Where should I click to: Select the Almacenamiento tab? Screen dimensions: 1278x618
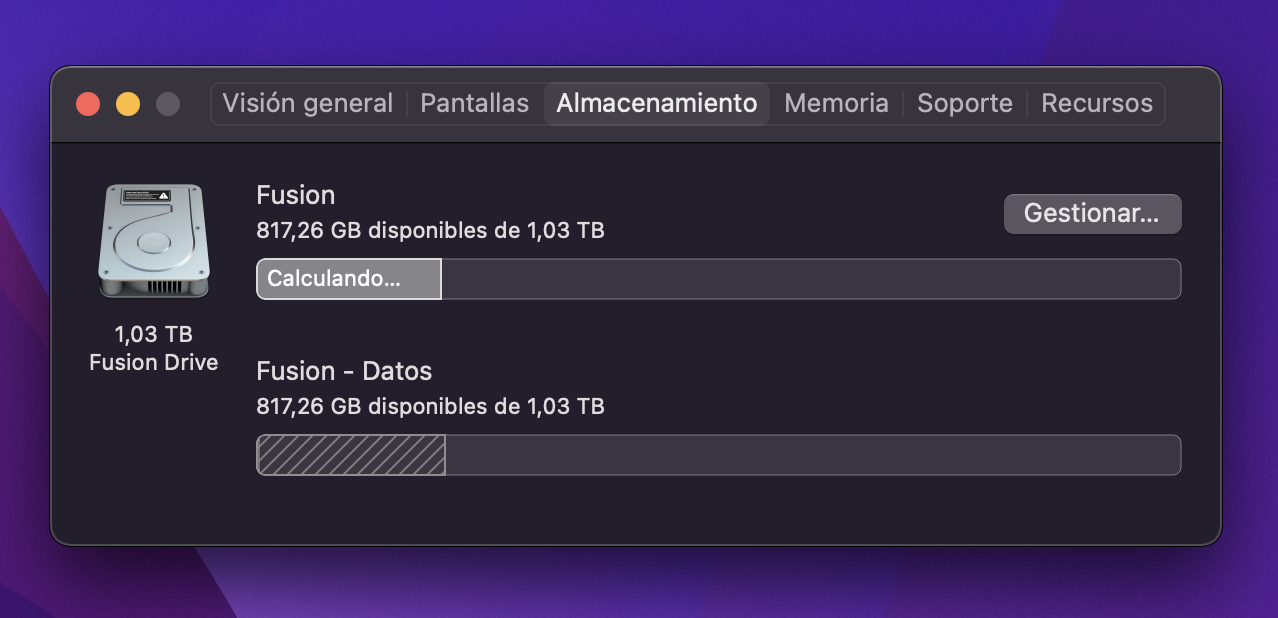[x=657, y=103]
